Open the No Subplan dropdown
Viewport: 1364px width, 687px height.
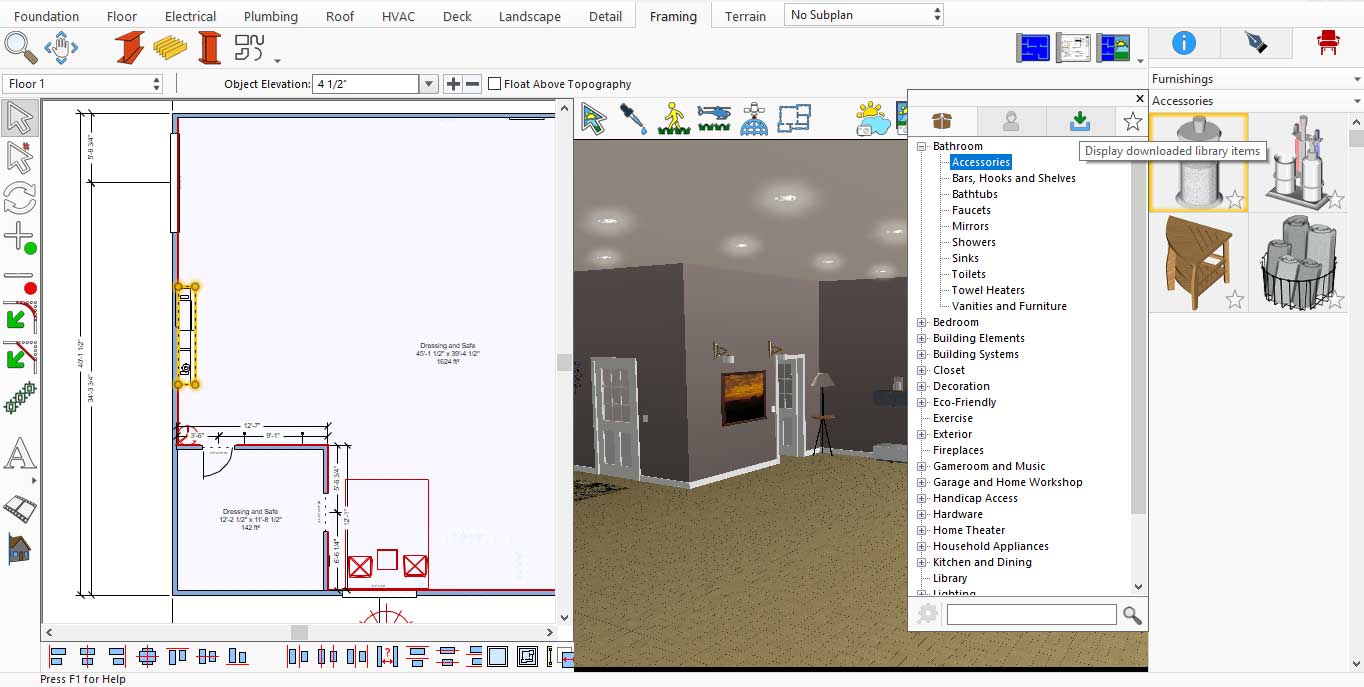864,15
